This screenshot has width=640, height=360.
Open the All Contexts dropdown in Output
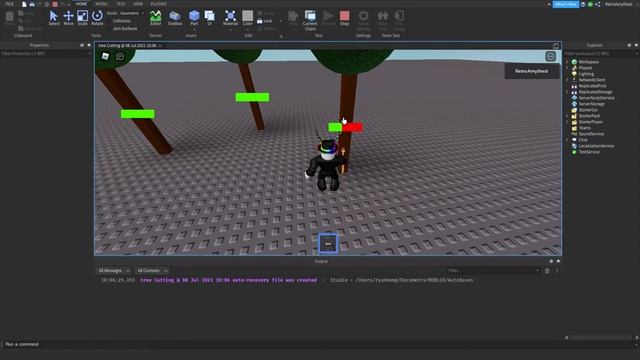click(152, 271)
